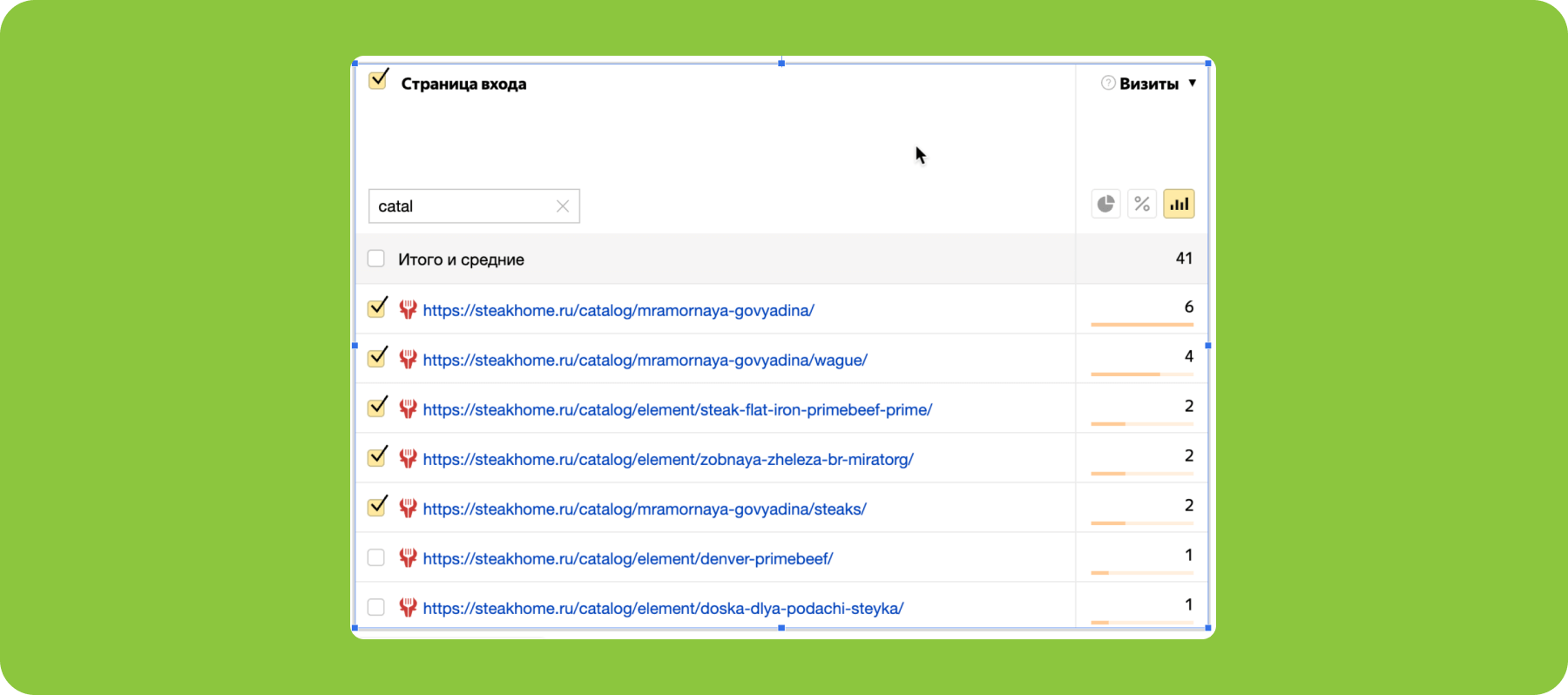Focus the page filter field containing 'catal'

(462, 206)
